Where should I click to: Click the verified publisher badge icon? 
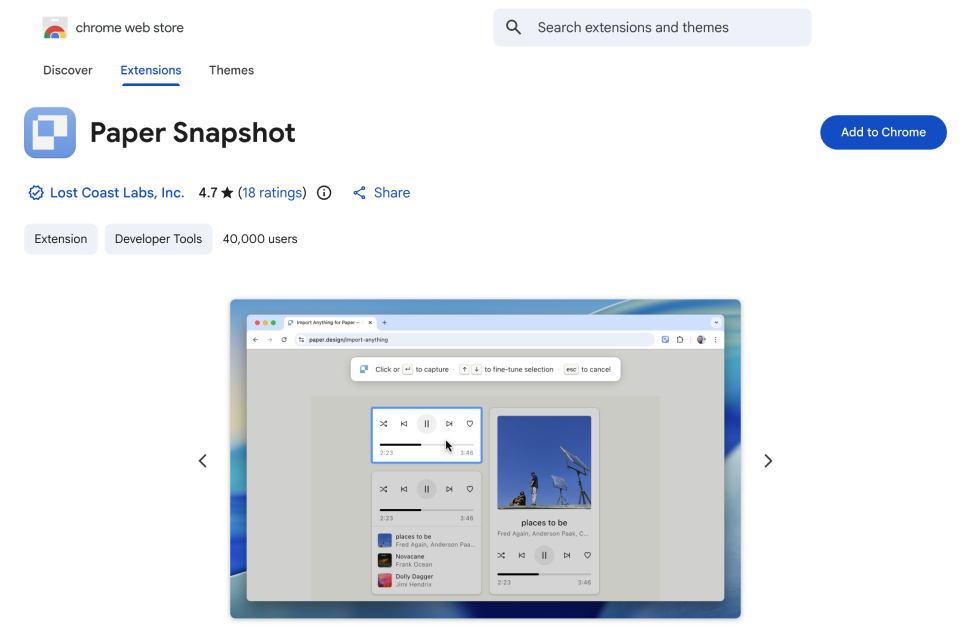pos(36,193)
